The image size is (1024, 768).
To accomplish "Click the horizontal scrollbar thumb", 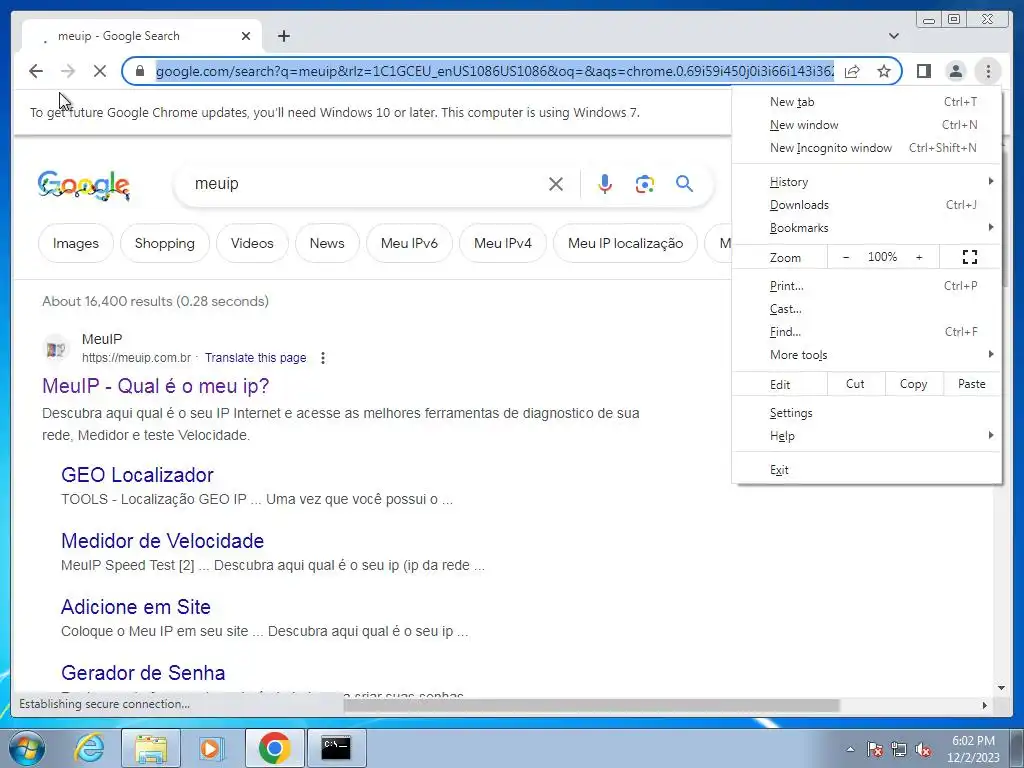I will (x=591, y=705).
